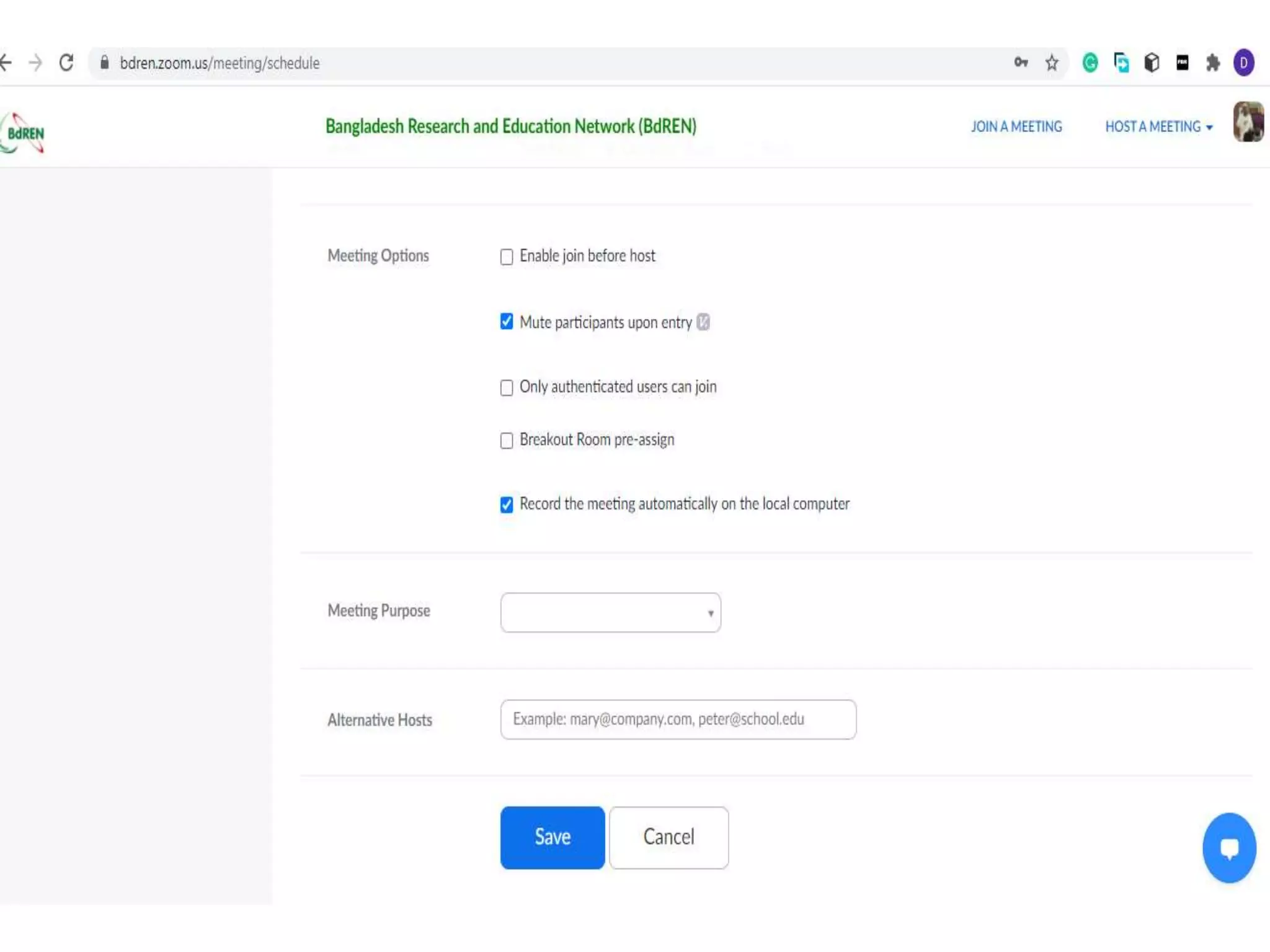Enable join before host checkbox
This screenshot has height=952, width=1270.
pos(507,257)
